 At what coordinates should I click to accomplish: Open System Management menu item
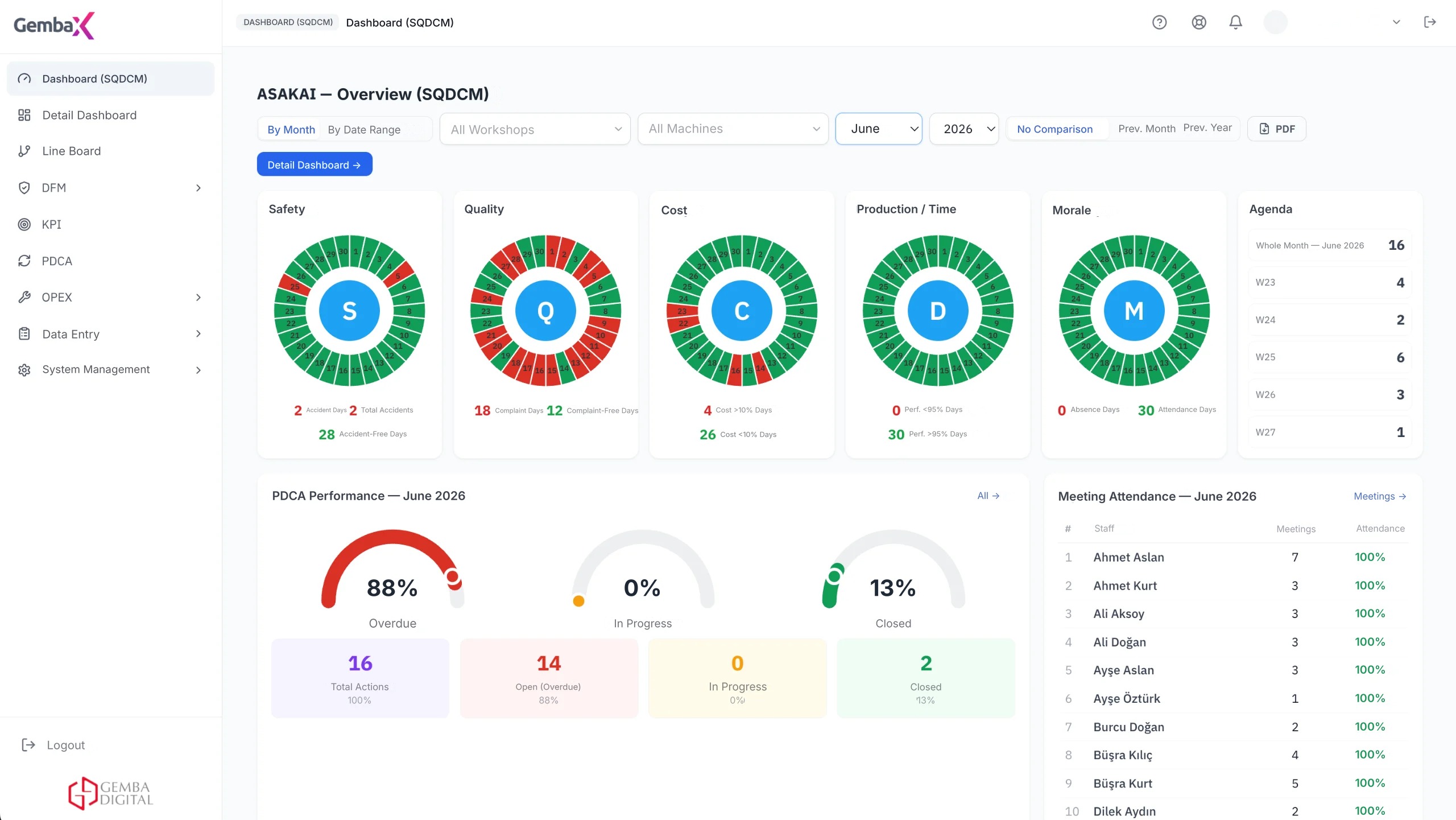click(x=110, y=370)
